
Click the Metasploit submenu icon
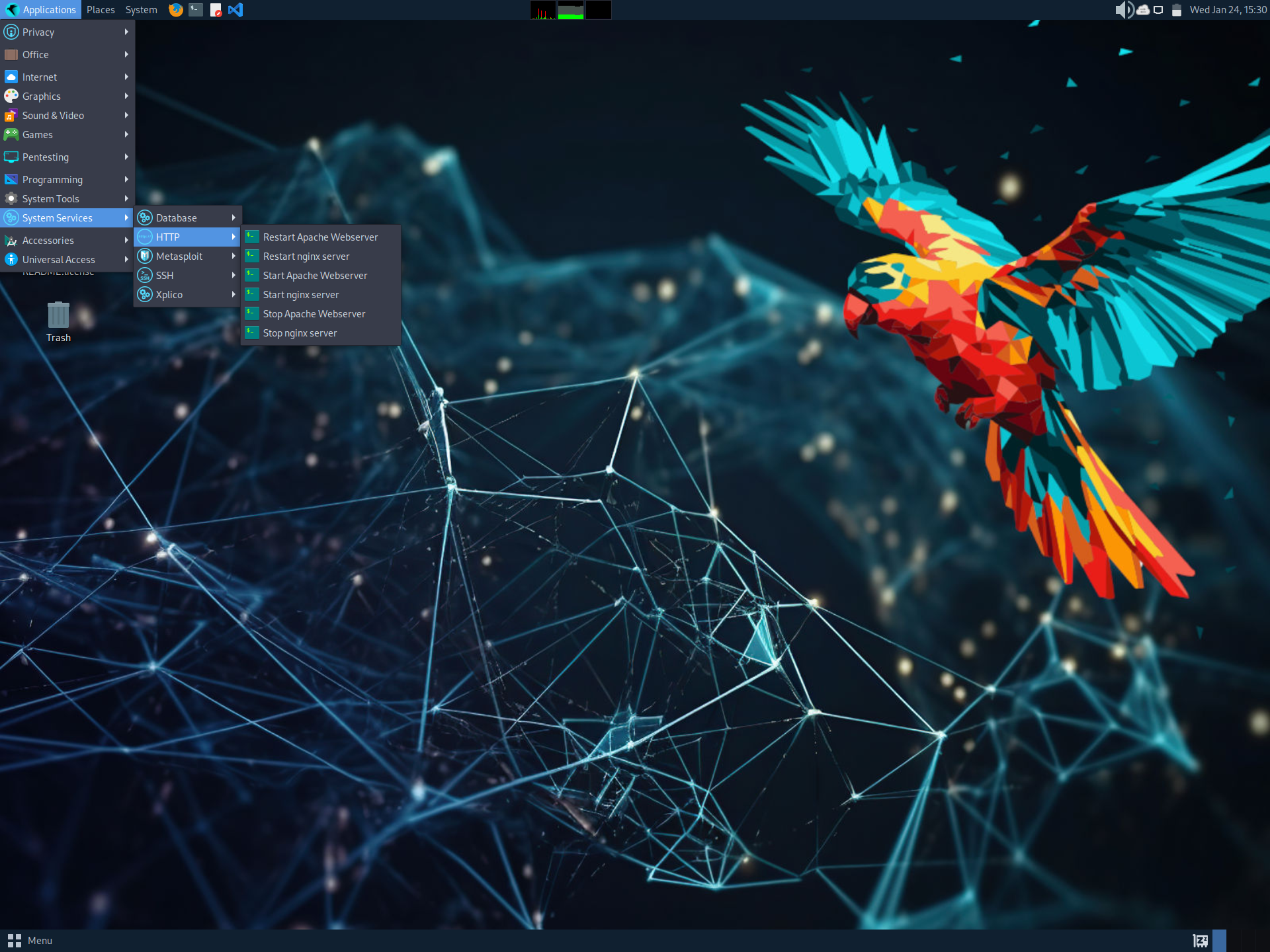145,256
